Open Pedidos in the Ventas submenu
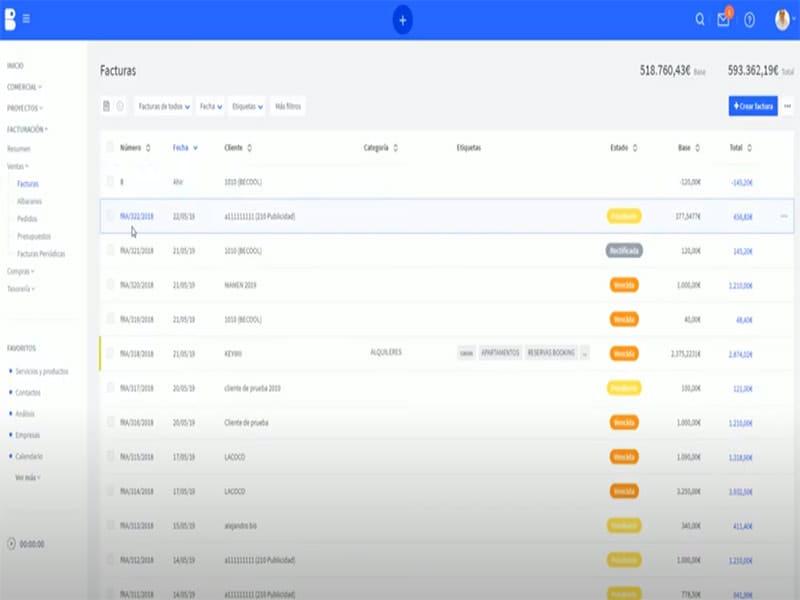800x600 pixels. [x=27, y=219]
